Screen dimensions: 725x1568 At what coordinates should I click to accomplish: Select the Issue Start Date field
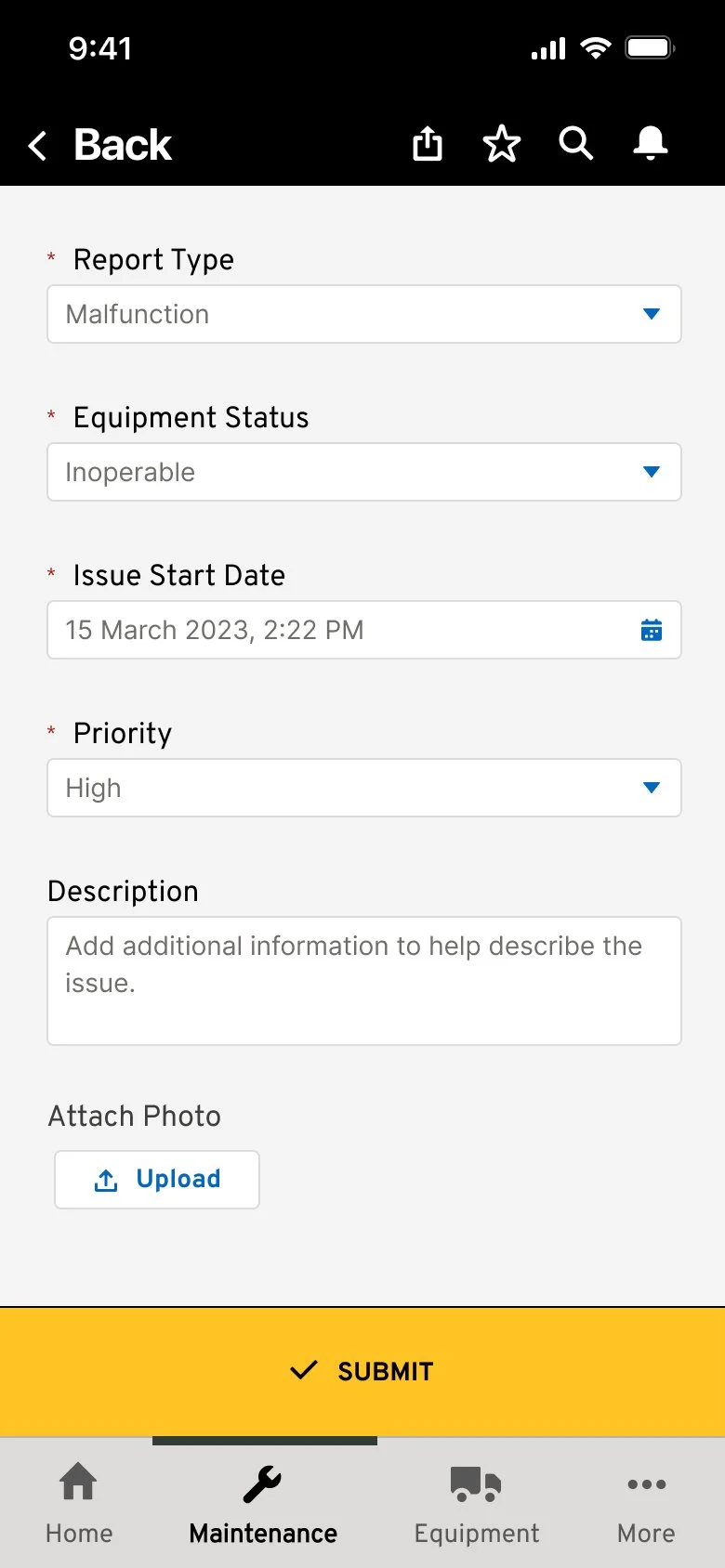point(364,630)
